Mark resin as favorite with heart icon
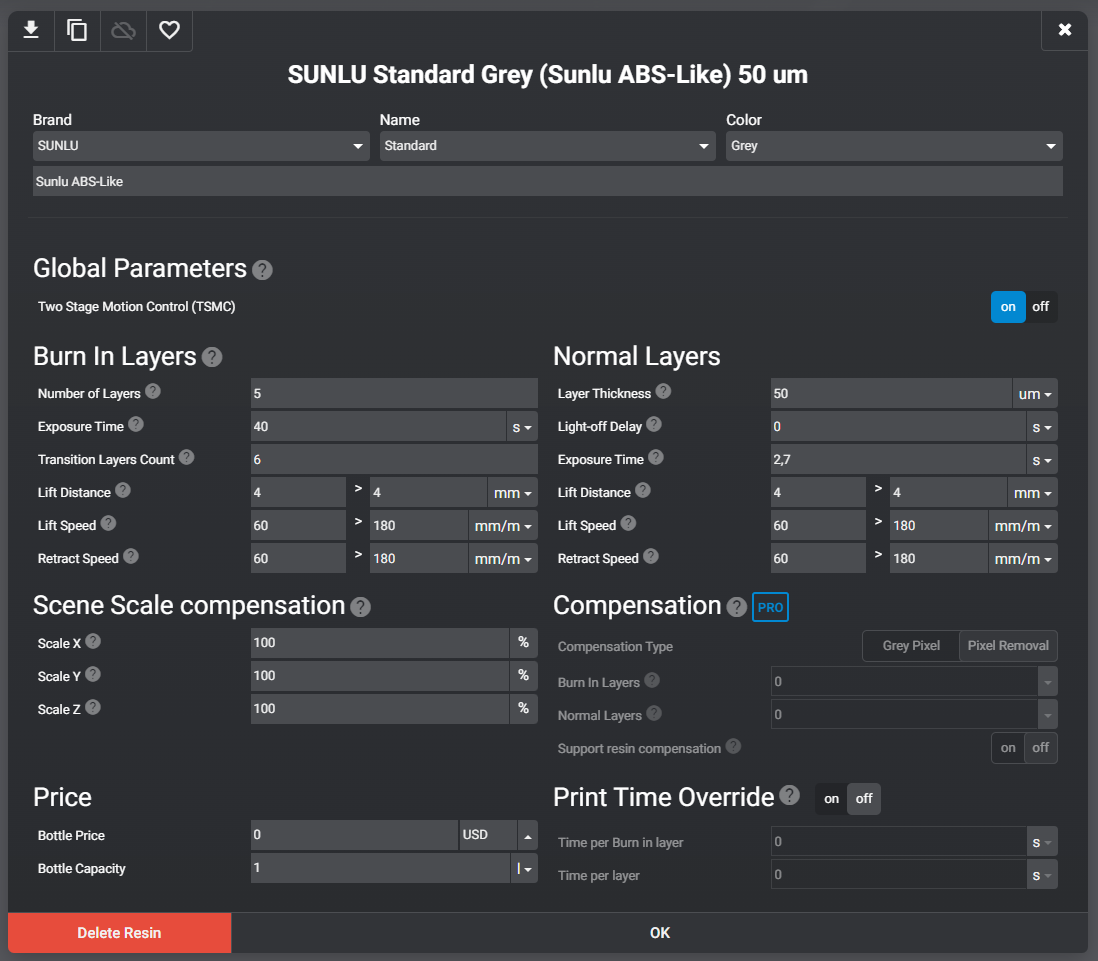 coord(169,31)
